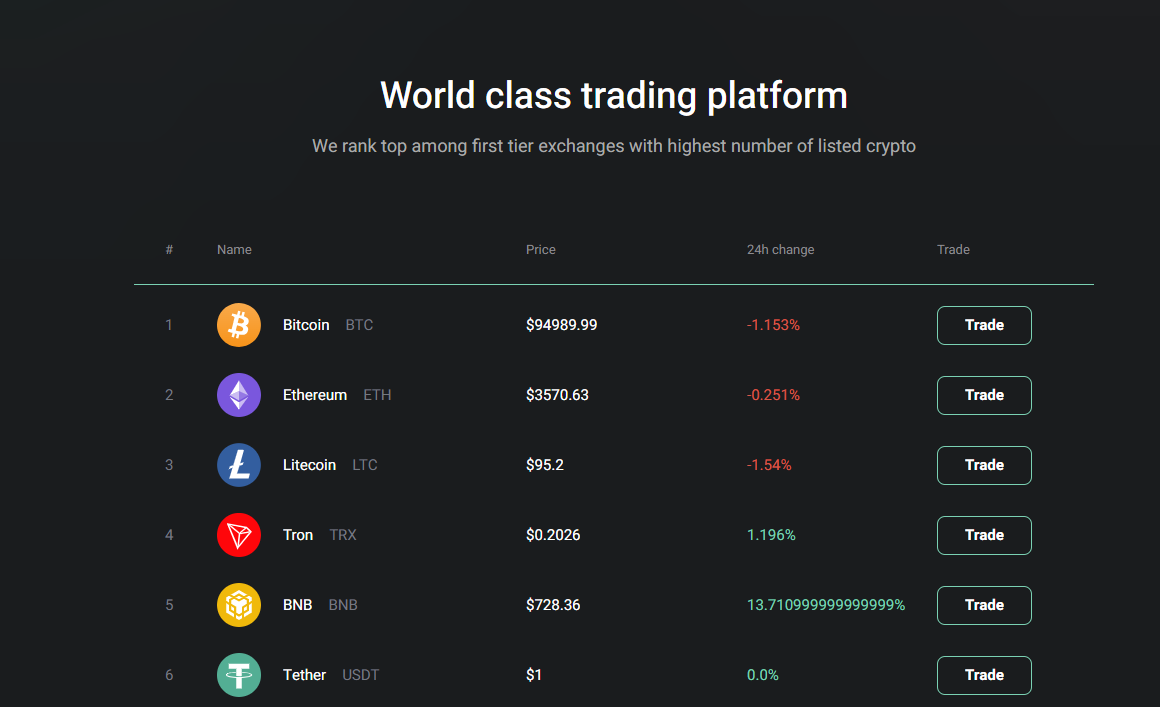Image resolution: width=1160 pixels, height=707 pixels.
Task: Click Trade button next to BNB
Action: 984,605
